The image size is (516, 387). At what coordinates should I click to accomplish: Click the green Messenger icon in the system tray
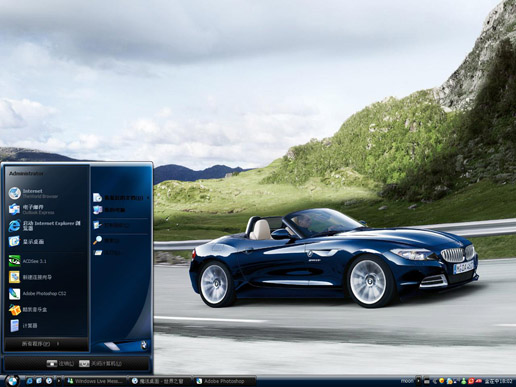(463, 381)
